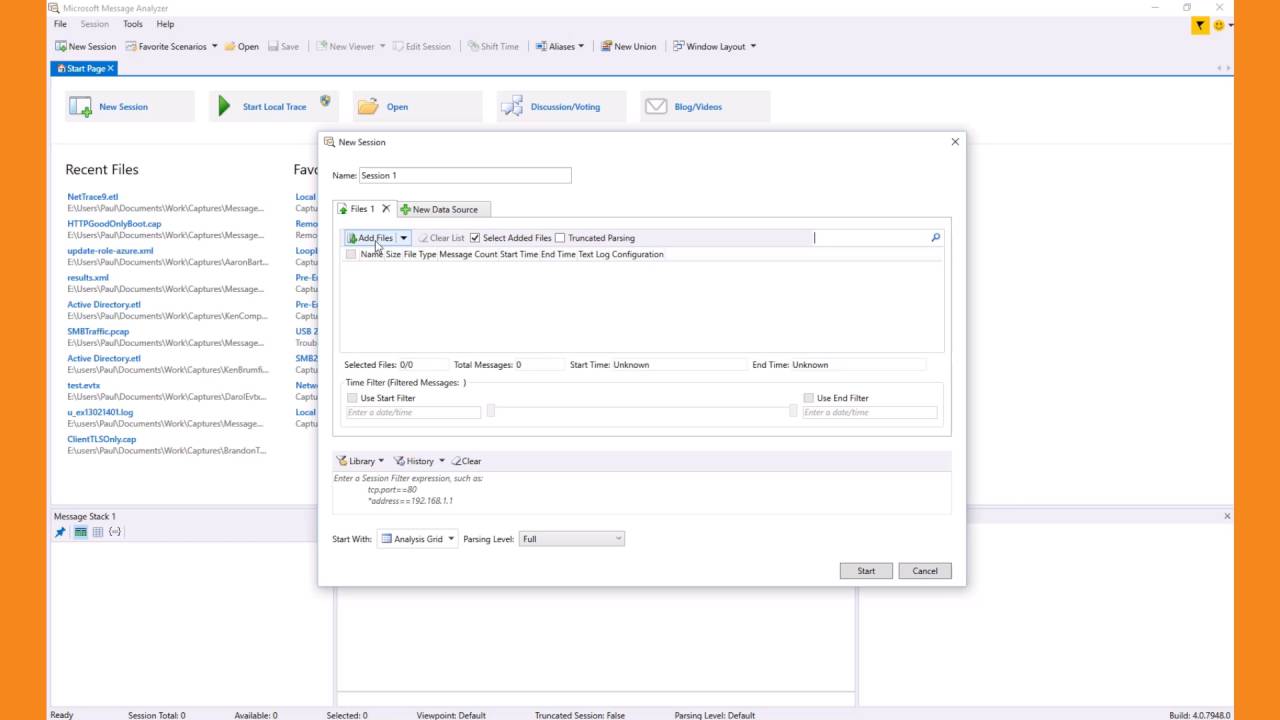Open the Parsing Level combo box
This screenshot has height=720, width=1280.
[572, 539]
